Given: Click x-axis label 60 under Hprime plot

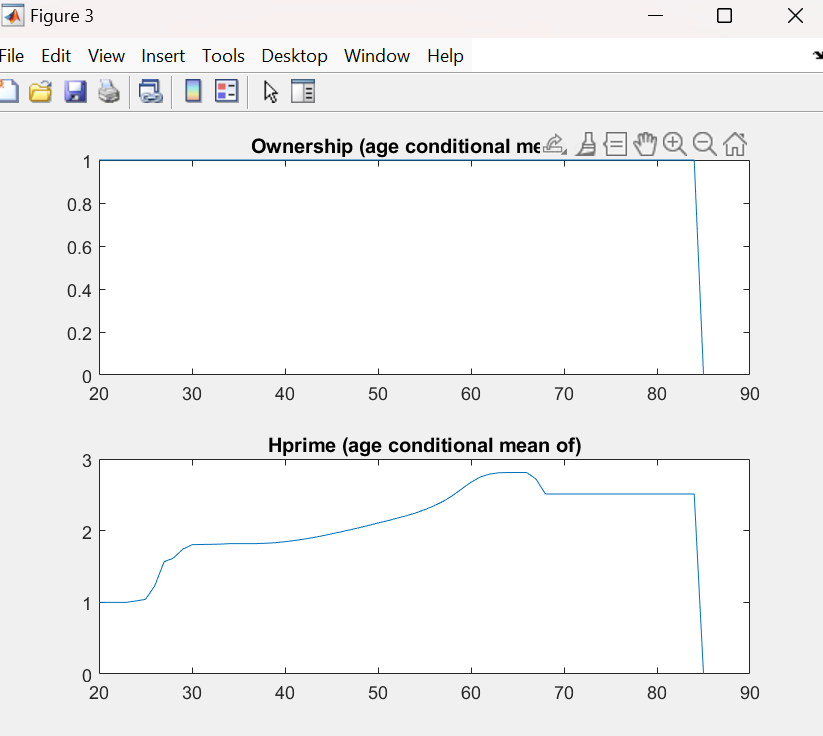Looking at the screenshot, I should point(471,692).
